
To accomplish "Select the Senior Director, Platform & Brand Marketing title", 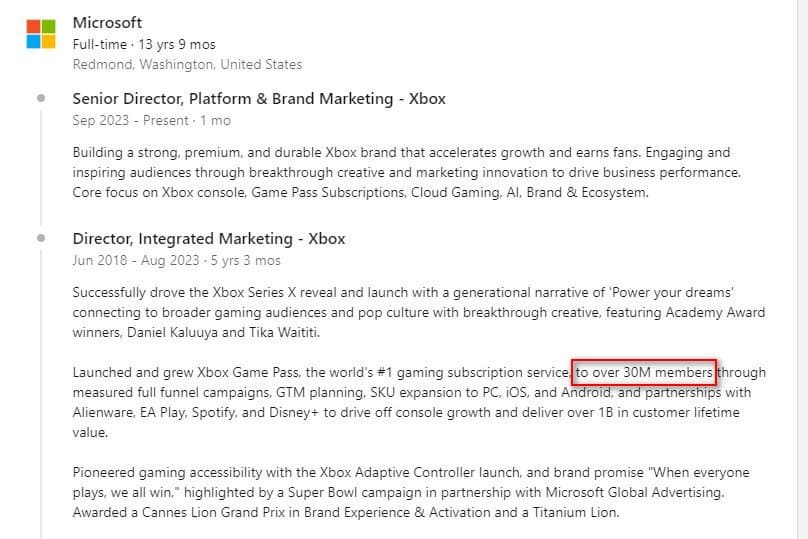I will click(x=259, y=99).
